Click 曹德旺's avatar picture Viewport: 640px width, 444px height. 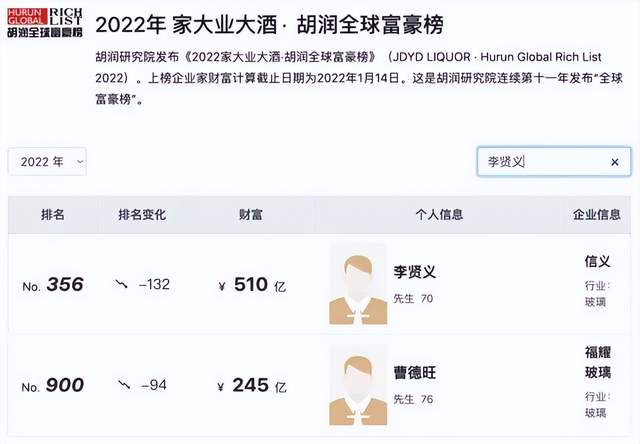pyautogui.click(x=359, y=383)
